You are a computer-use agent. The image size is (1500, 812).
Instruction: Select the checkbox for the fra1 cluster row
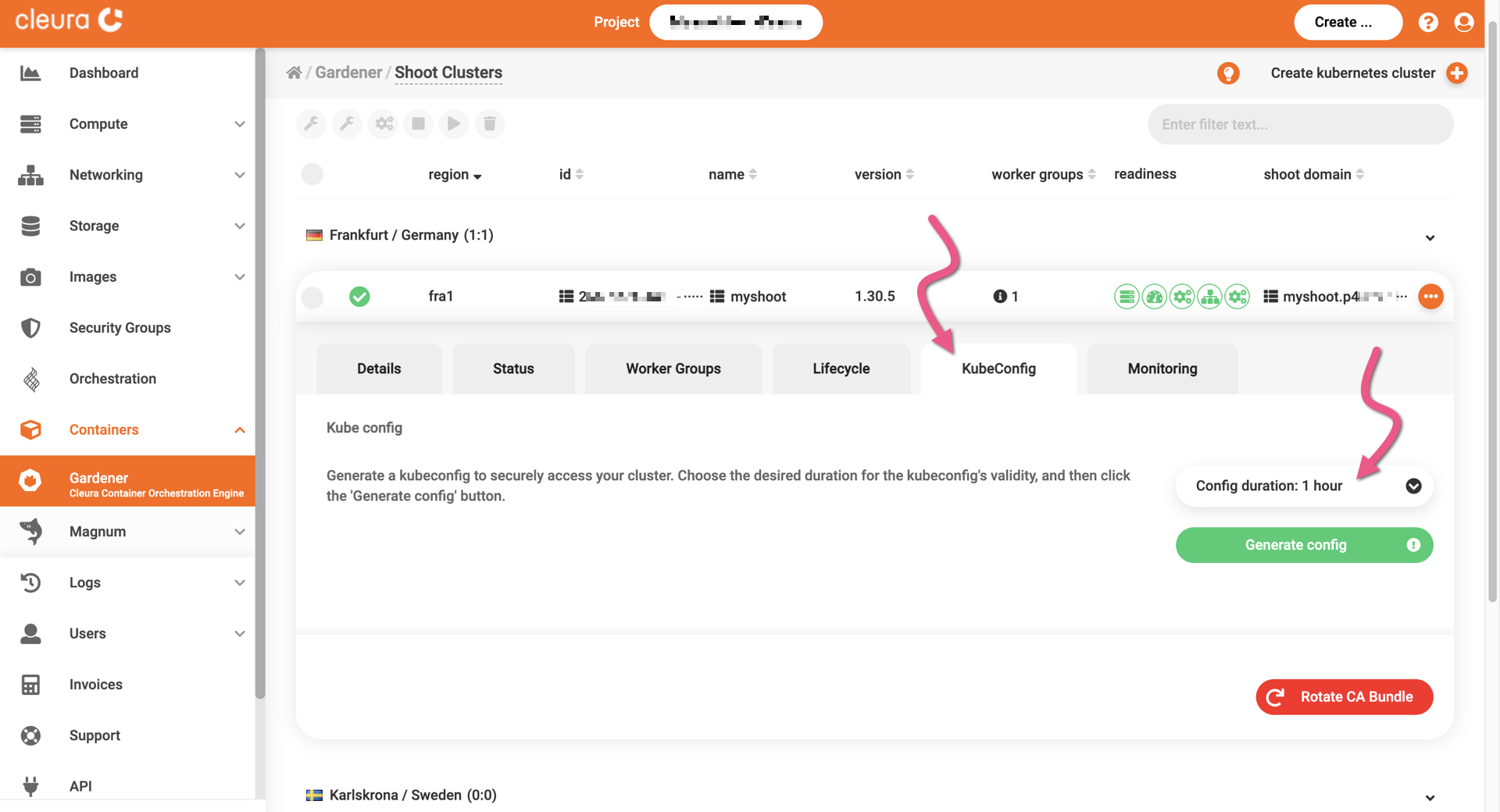(x=312, y=297)
